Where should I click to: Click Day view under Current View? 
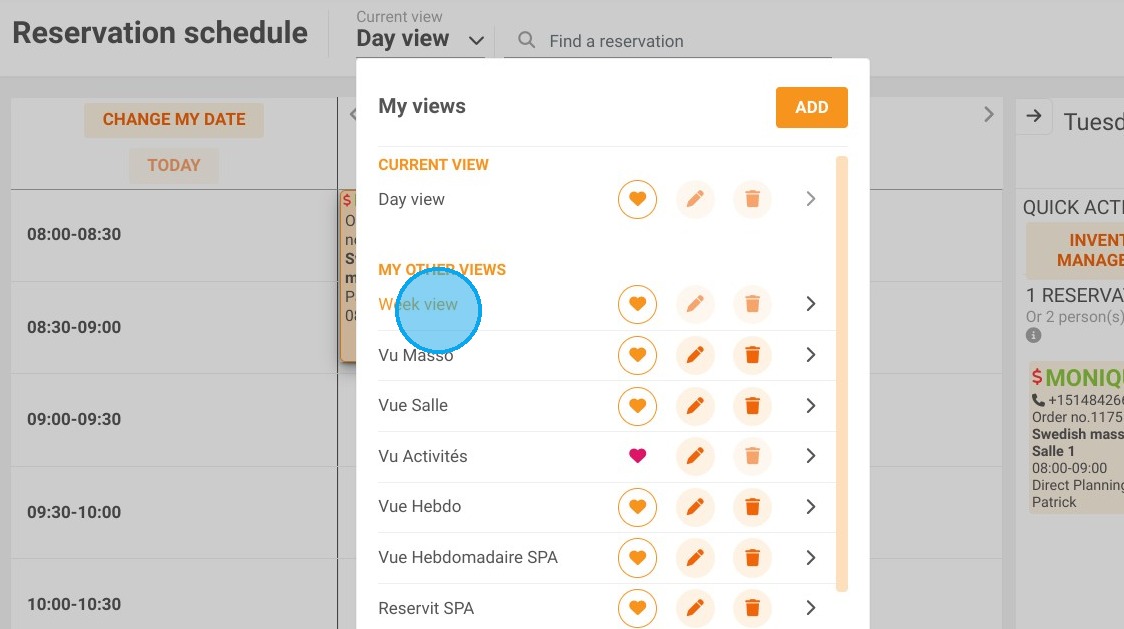pyautogui.click(x=411, y=199)
